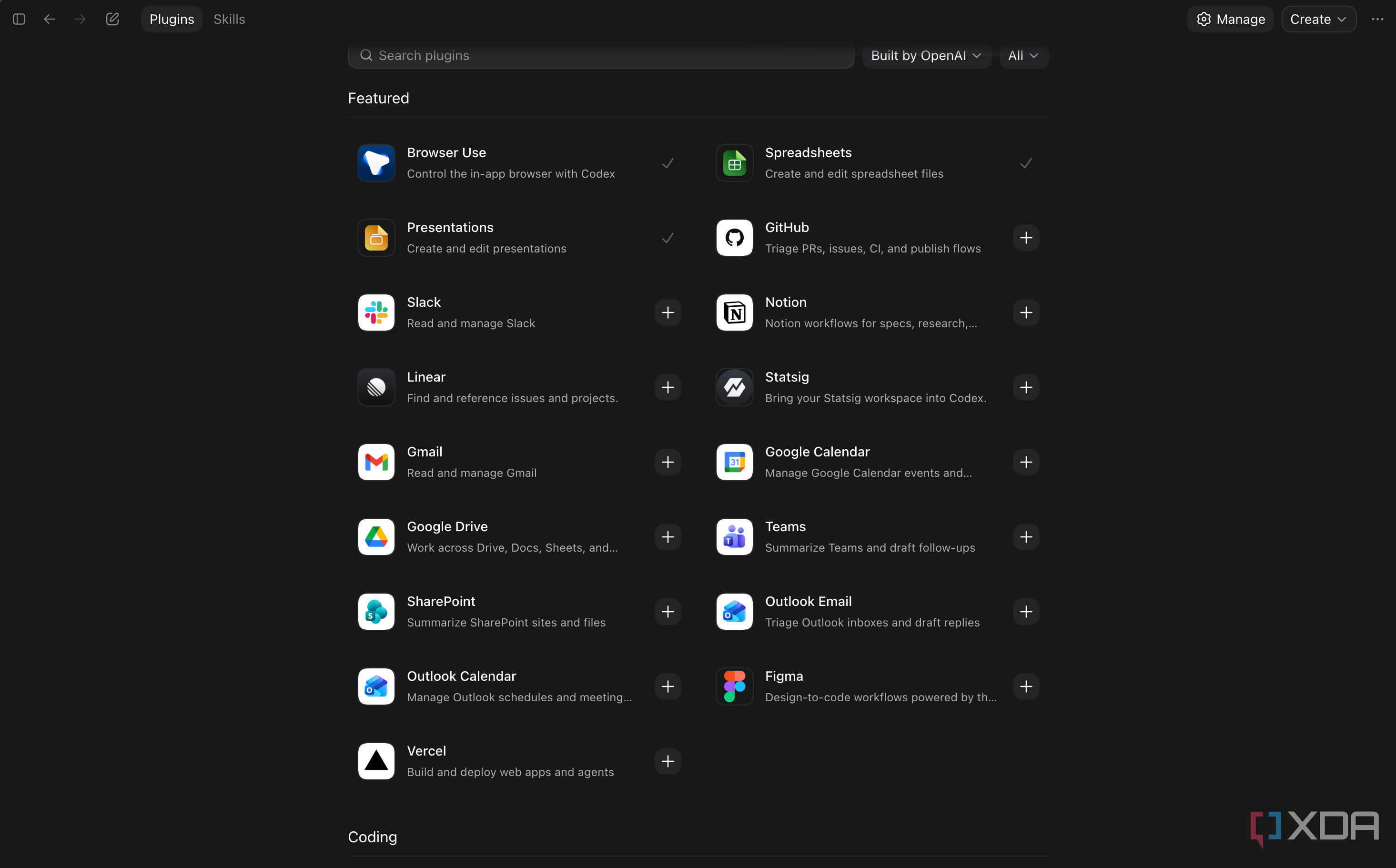Go forward with the right arrow

point(80,19)
